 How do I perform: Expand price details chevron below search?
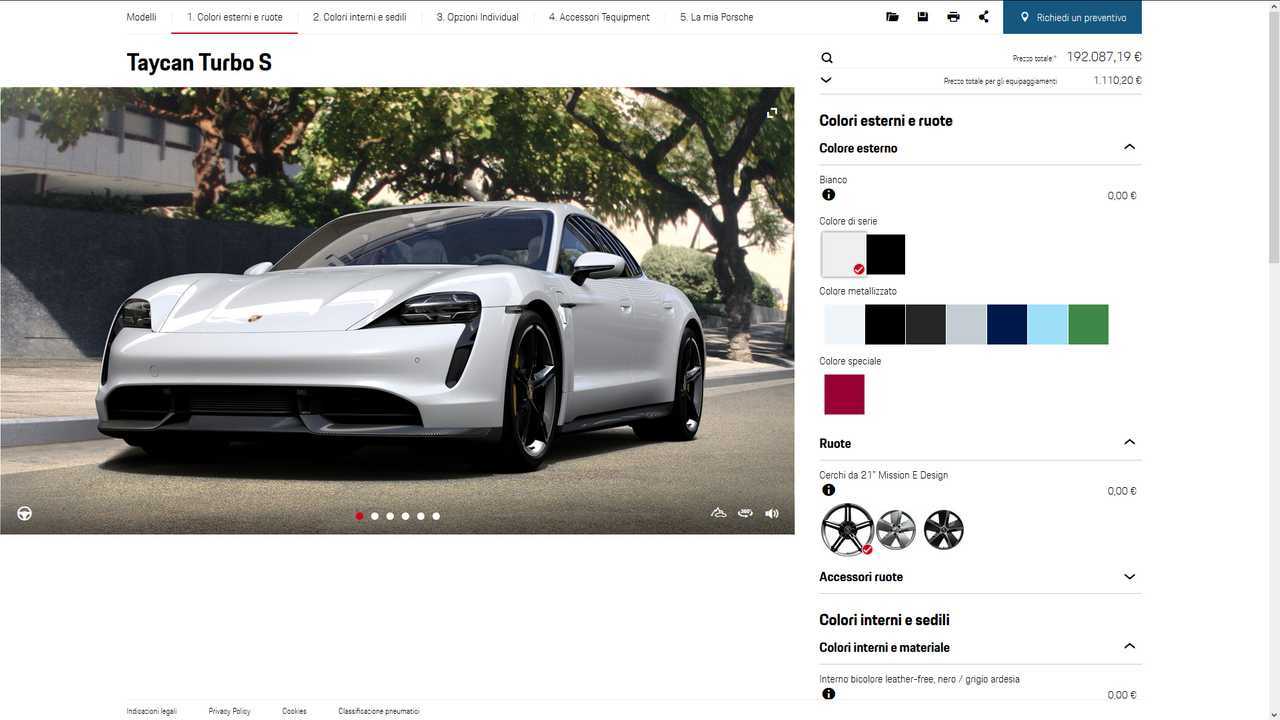coord(826,80)
